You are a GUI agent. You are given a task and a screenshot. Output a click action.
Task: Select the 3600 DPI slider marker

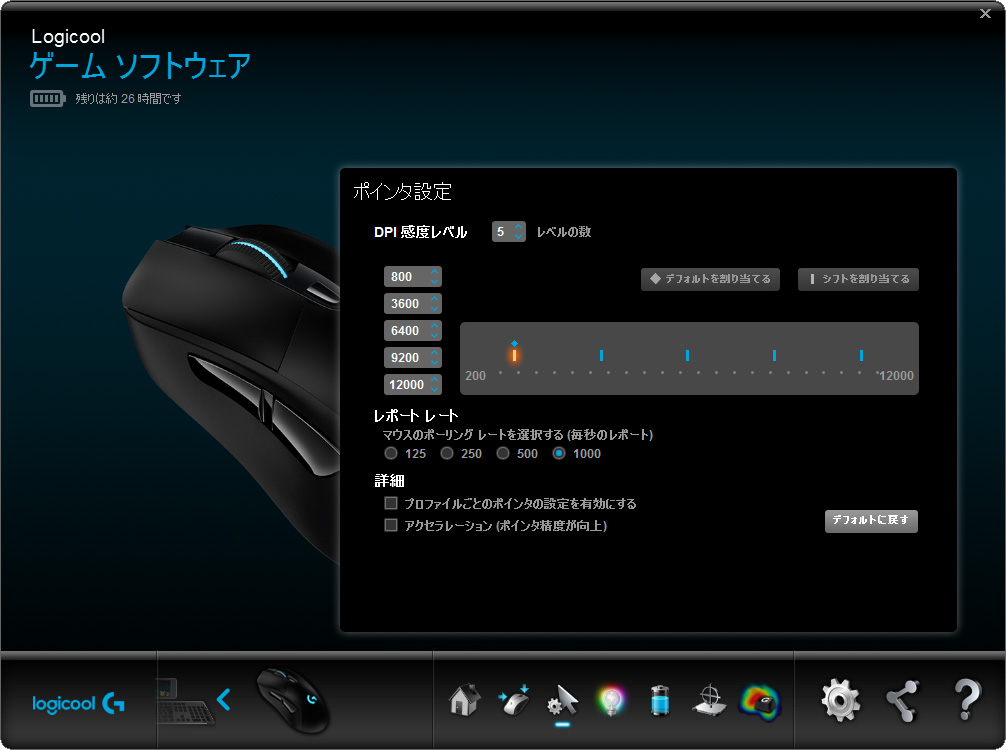point(601,355)
